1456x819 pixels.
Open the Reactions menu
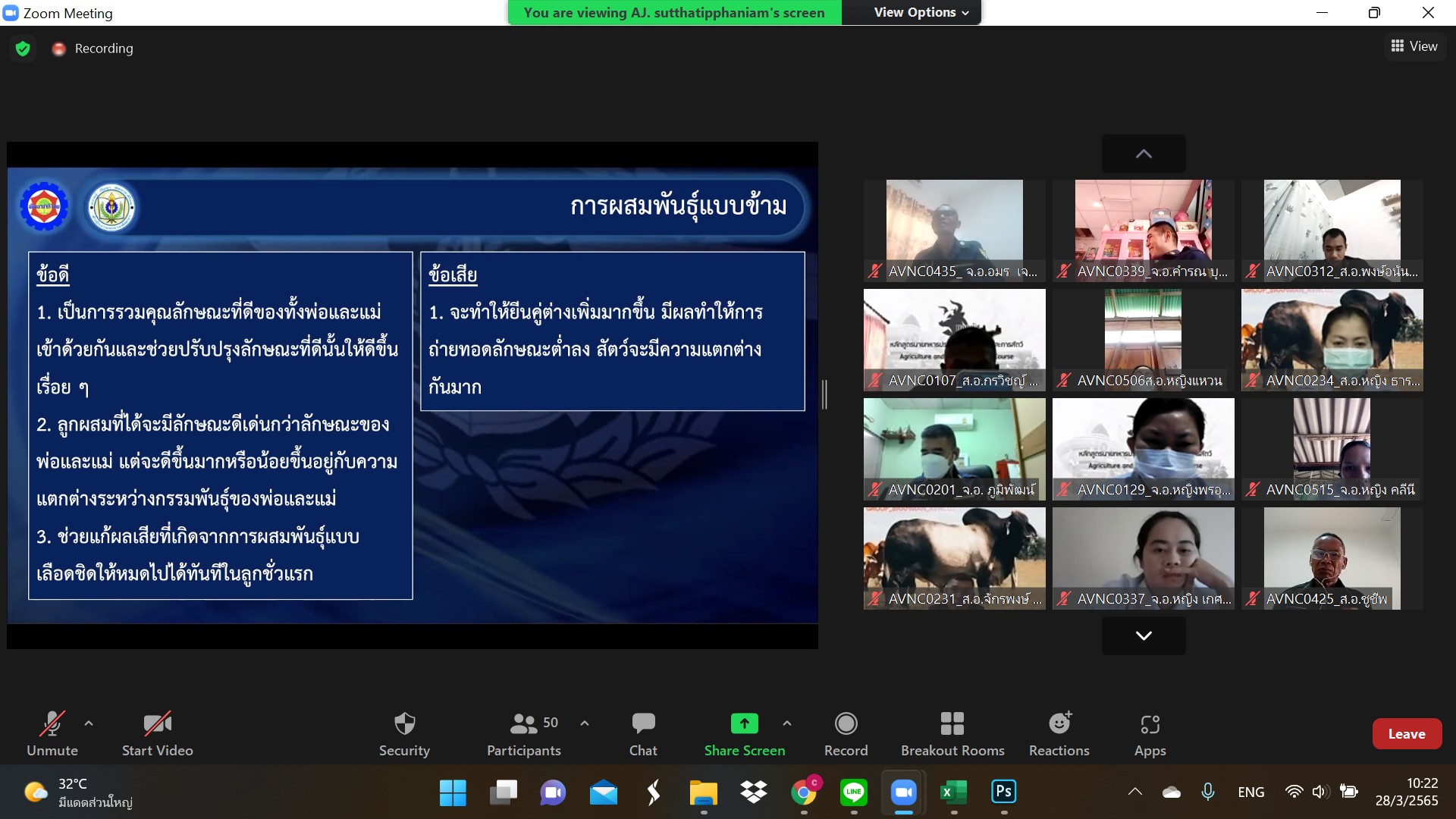(x=1059, y=733)
